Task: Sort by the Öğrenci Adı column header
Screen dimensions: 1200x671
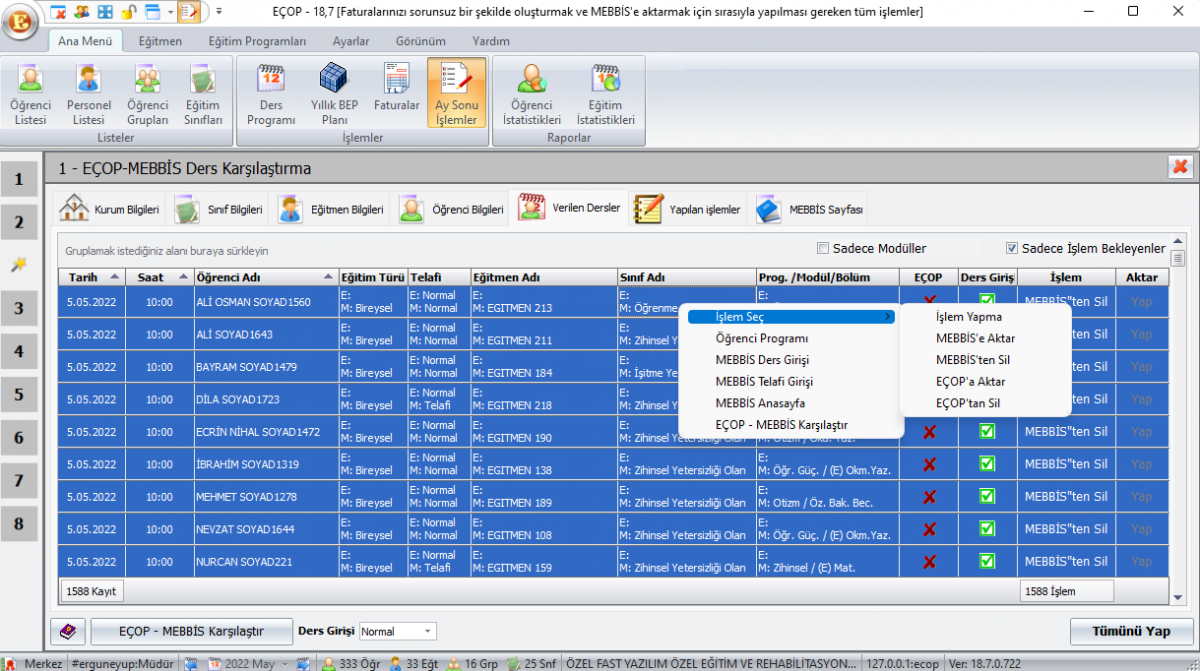Action: click(x=266, y=277)
